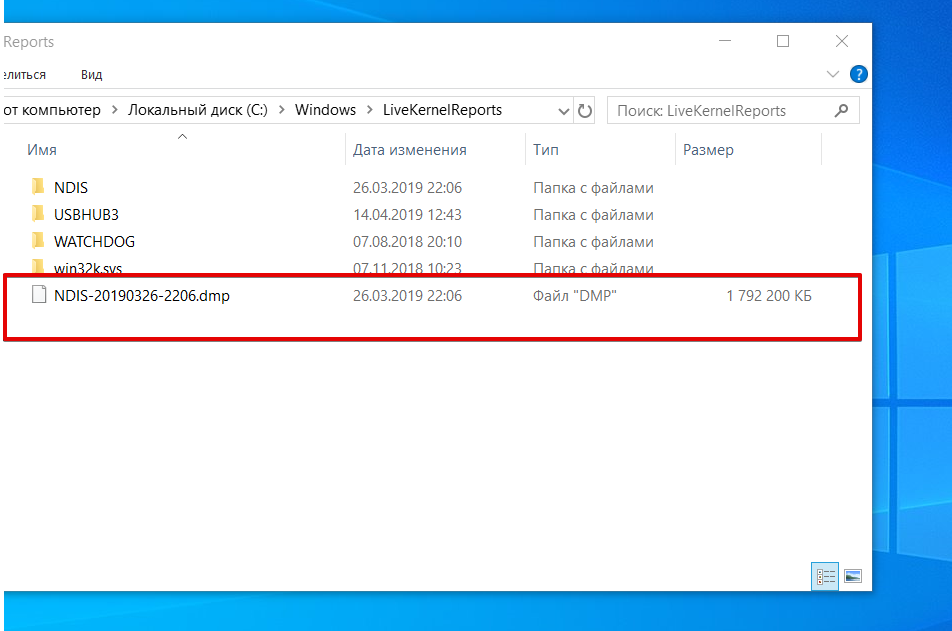Click the Файл "DMP" type cell
This screenshot has width=952, height=631.
pyautogui.click(x=574, y=296)
